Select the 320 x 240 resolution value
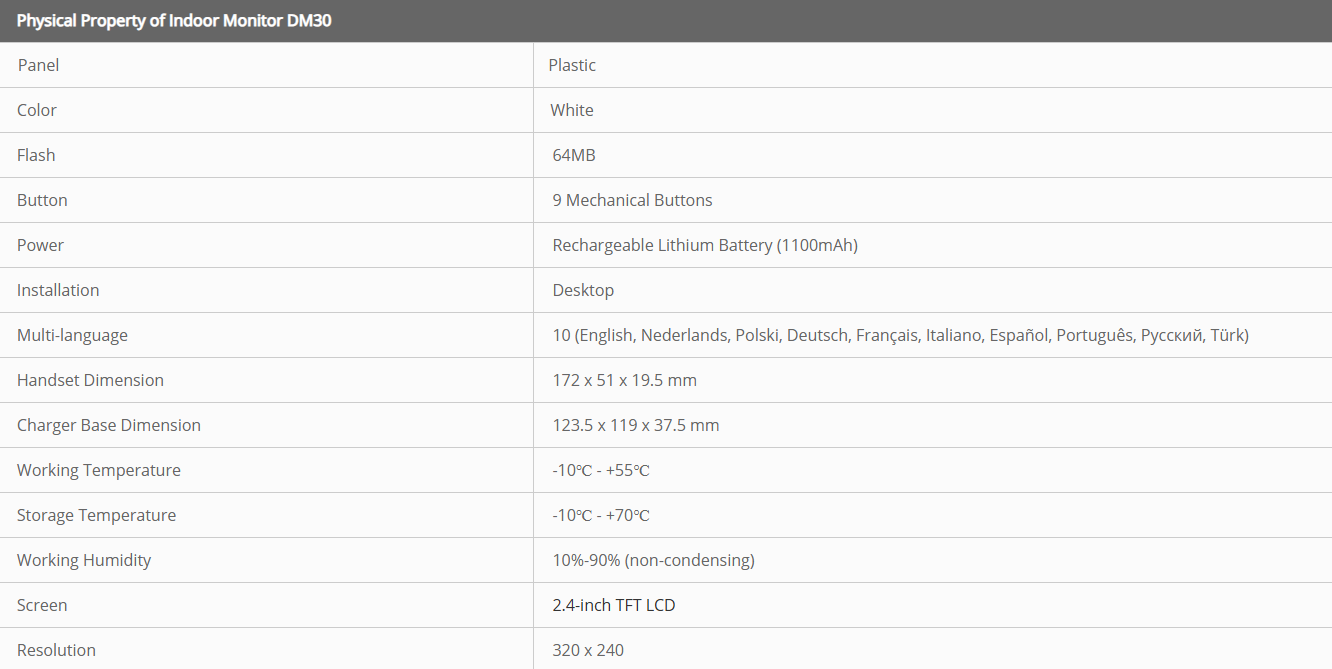This screenshot has width=1332, height=669. [588, 650]
